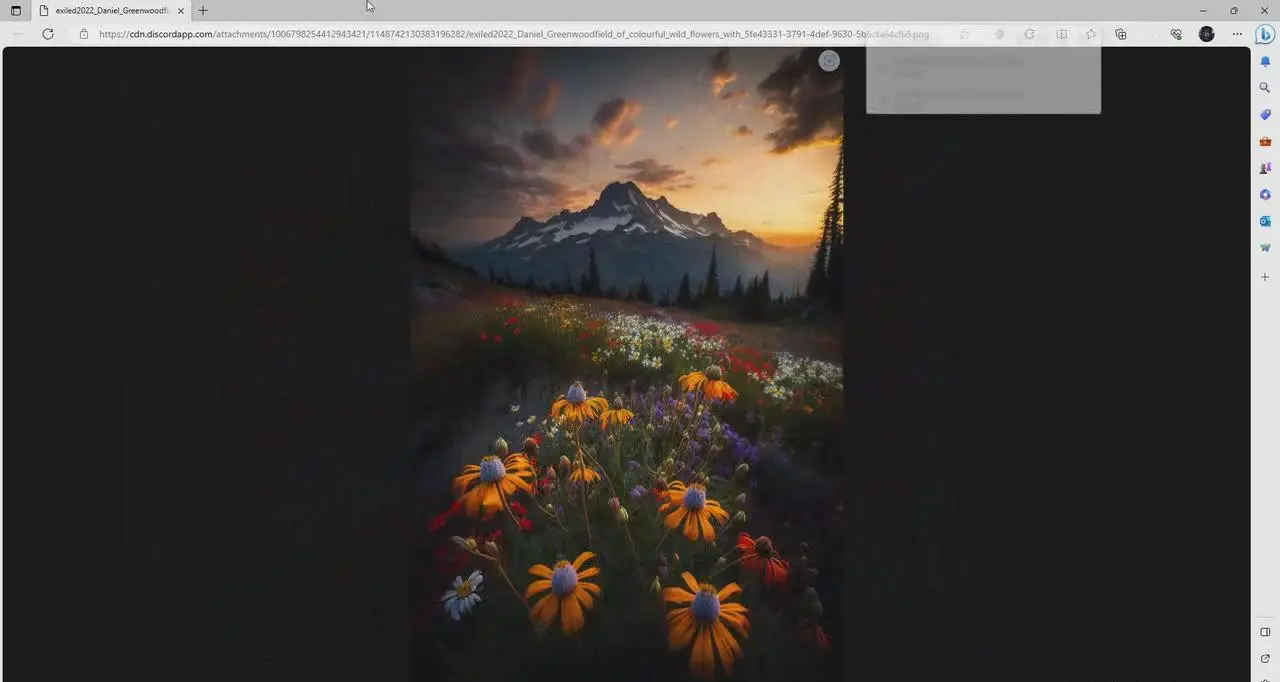Open Microsoft 365 in sidebar

tap(1265, 195)
